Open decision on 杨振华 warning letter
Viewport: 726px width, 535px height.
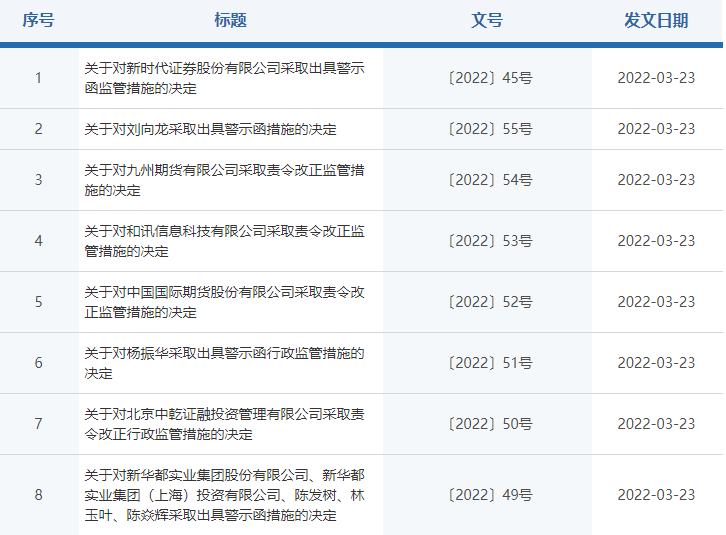click(225, 363)
